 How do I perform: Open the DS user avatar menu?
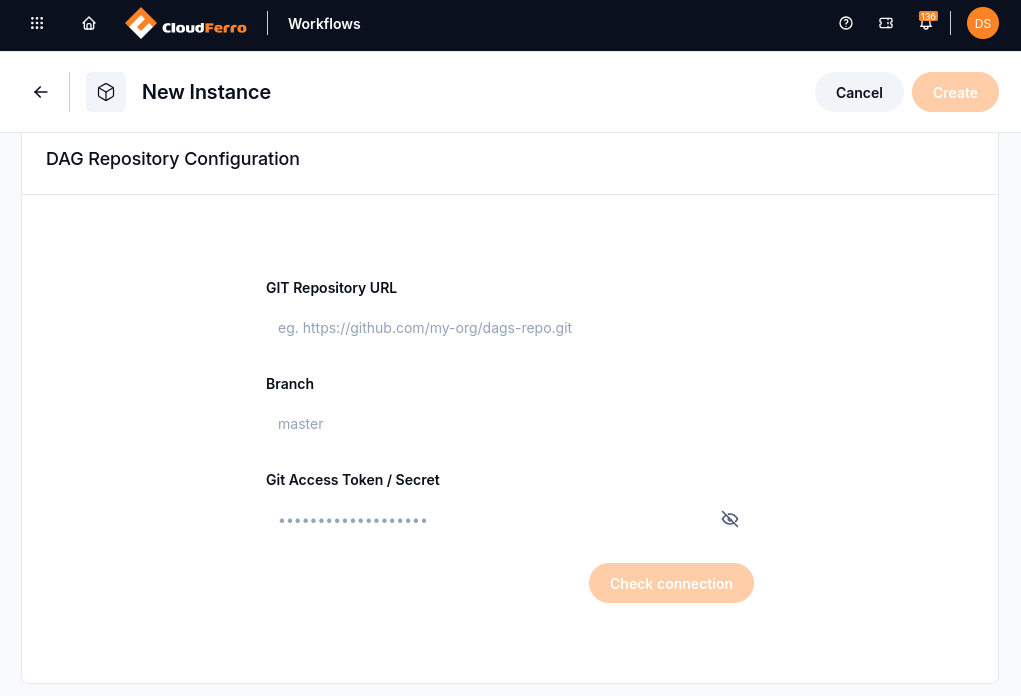(x=983, y=23)
